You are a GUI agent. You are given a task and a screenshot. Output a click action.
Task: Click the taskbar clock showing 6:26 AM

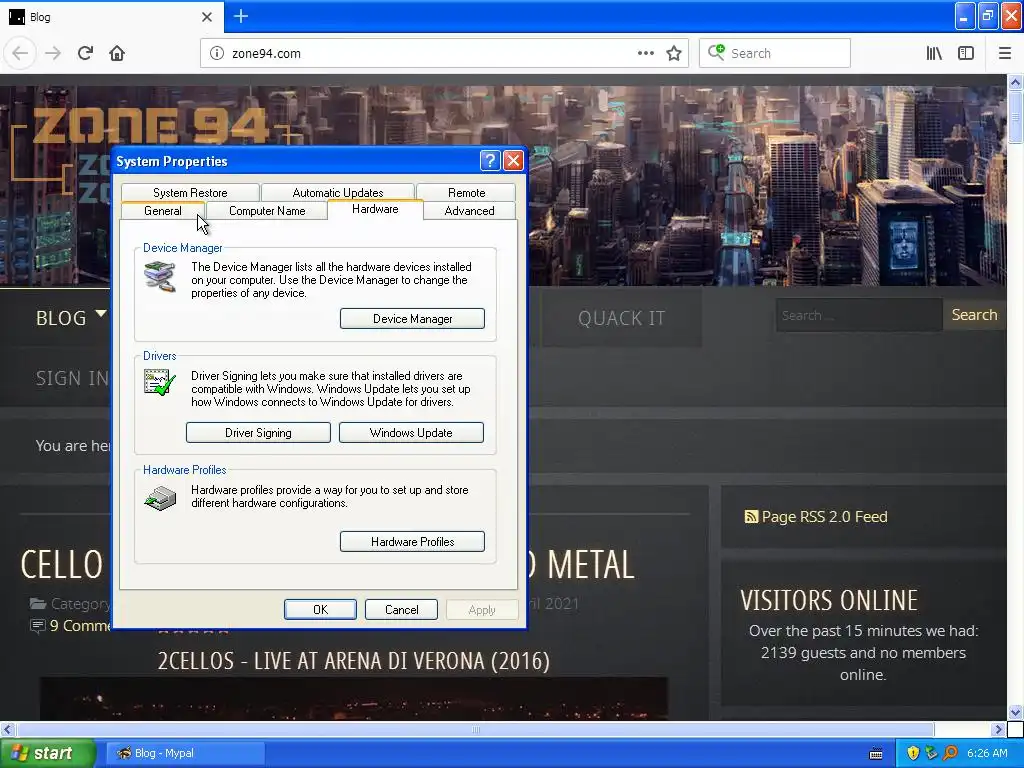[987, 754]
